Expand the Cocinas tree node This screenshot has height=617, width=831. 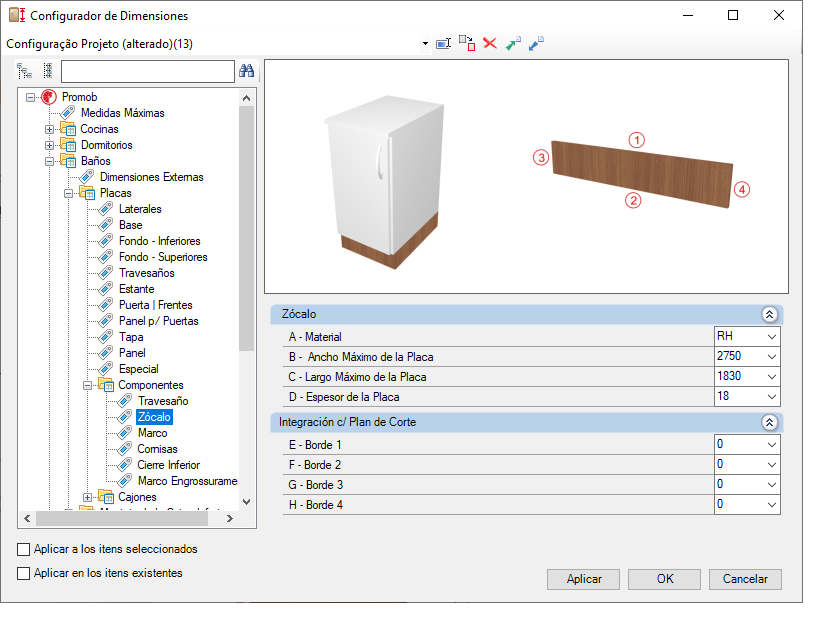(49, 129)
